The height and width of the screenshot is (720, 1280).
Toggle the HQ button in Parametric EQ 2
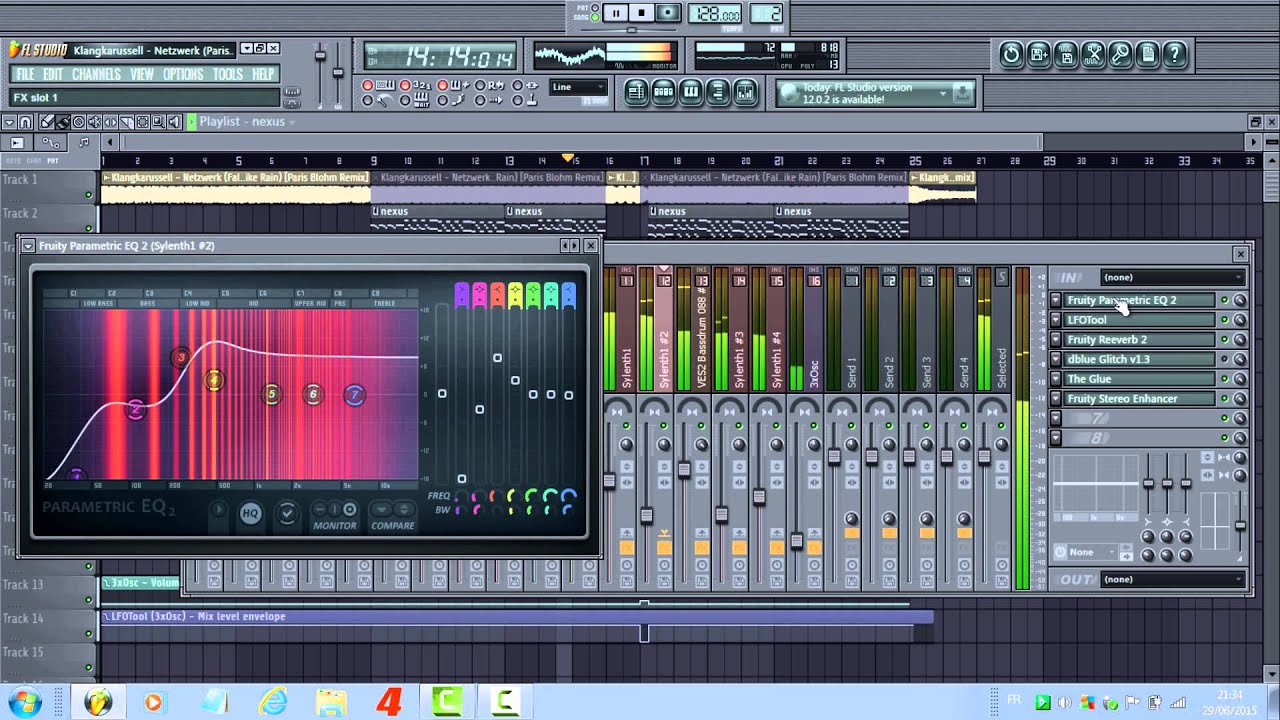[250, 513]
